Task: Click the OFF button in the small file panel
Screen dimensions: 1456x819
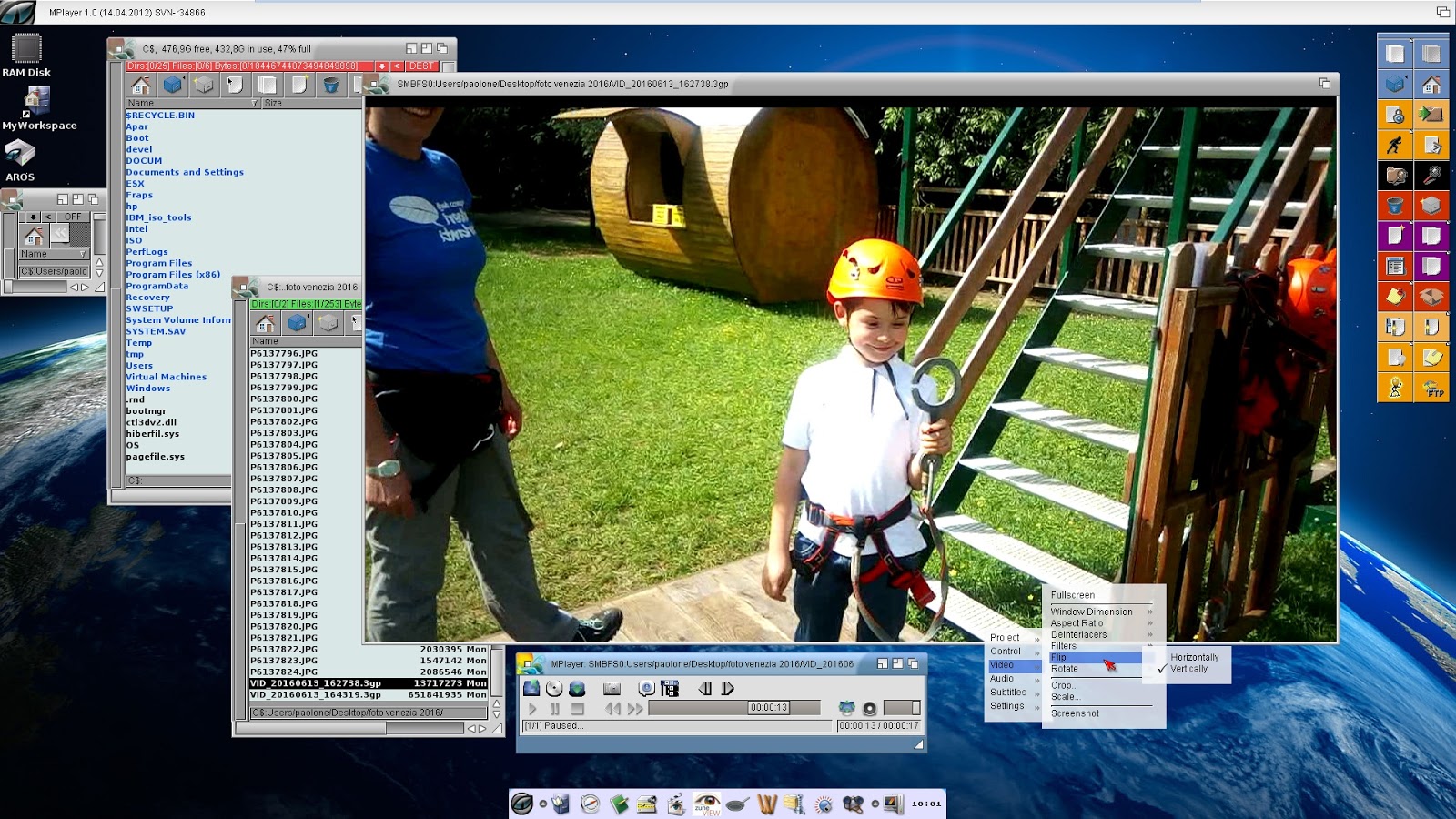Action: tap(73, 217)
